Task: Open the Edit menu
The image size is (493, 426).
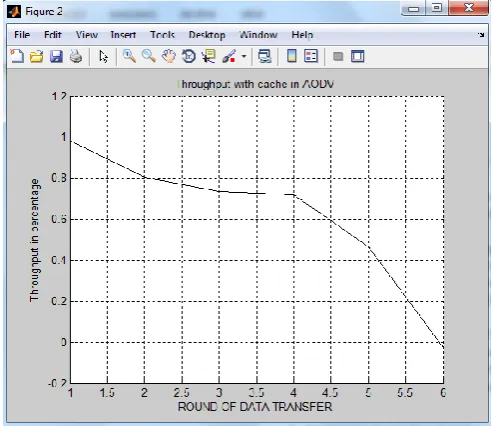Action: point(53,35)
